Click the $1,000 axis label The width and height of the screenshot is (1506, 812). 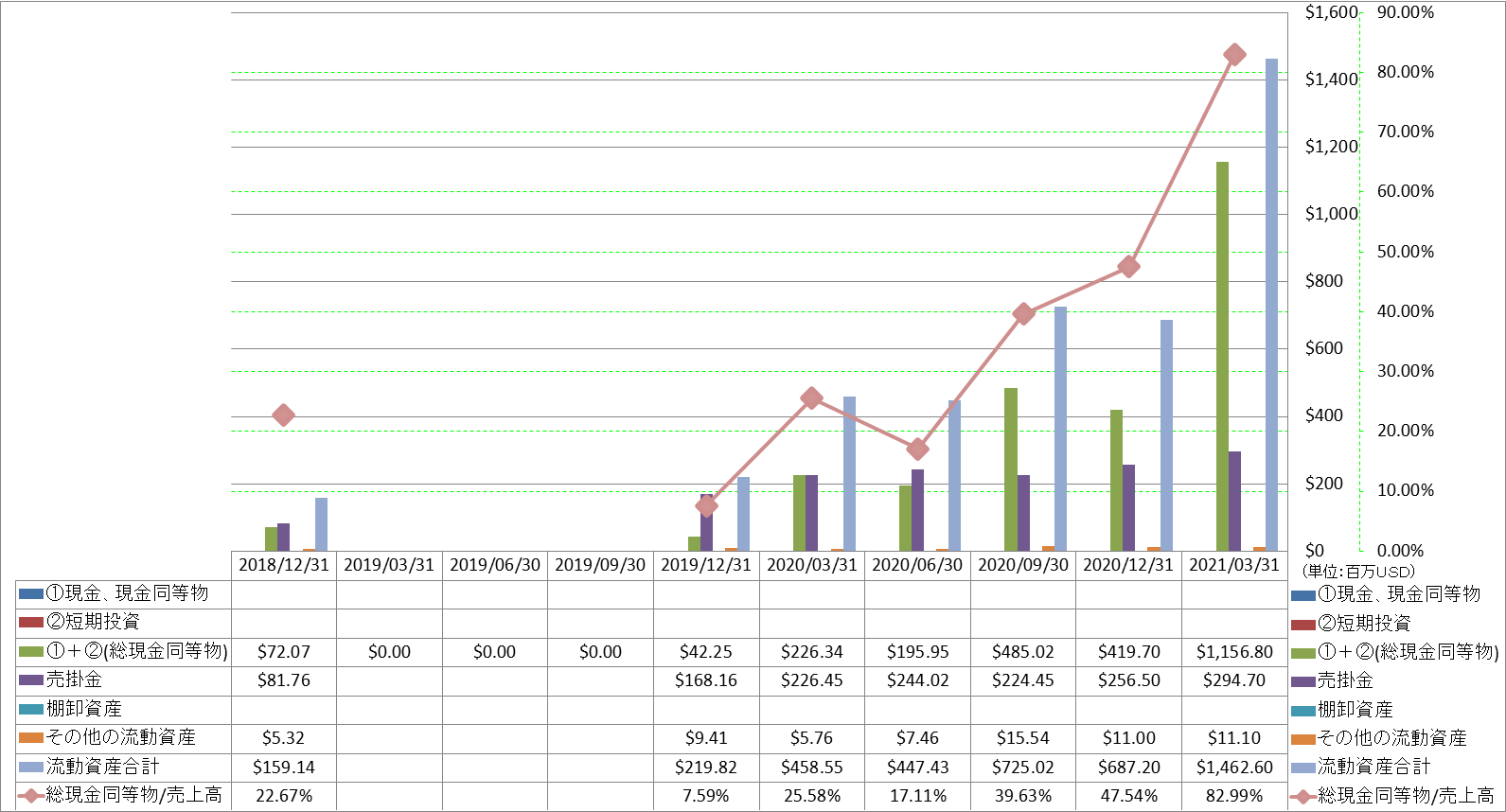[1331, 214]
